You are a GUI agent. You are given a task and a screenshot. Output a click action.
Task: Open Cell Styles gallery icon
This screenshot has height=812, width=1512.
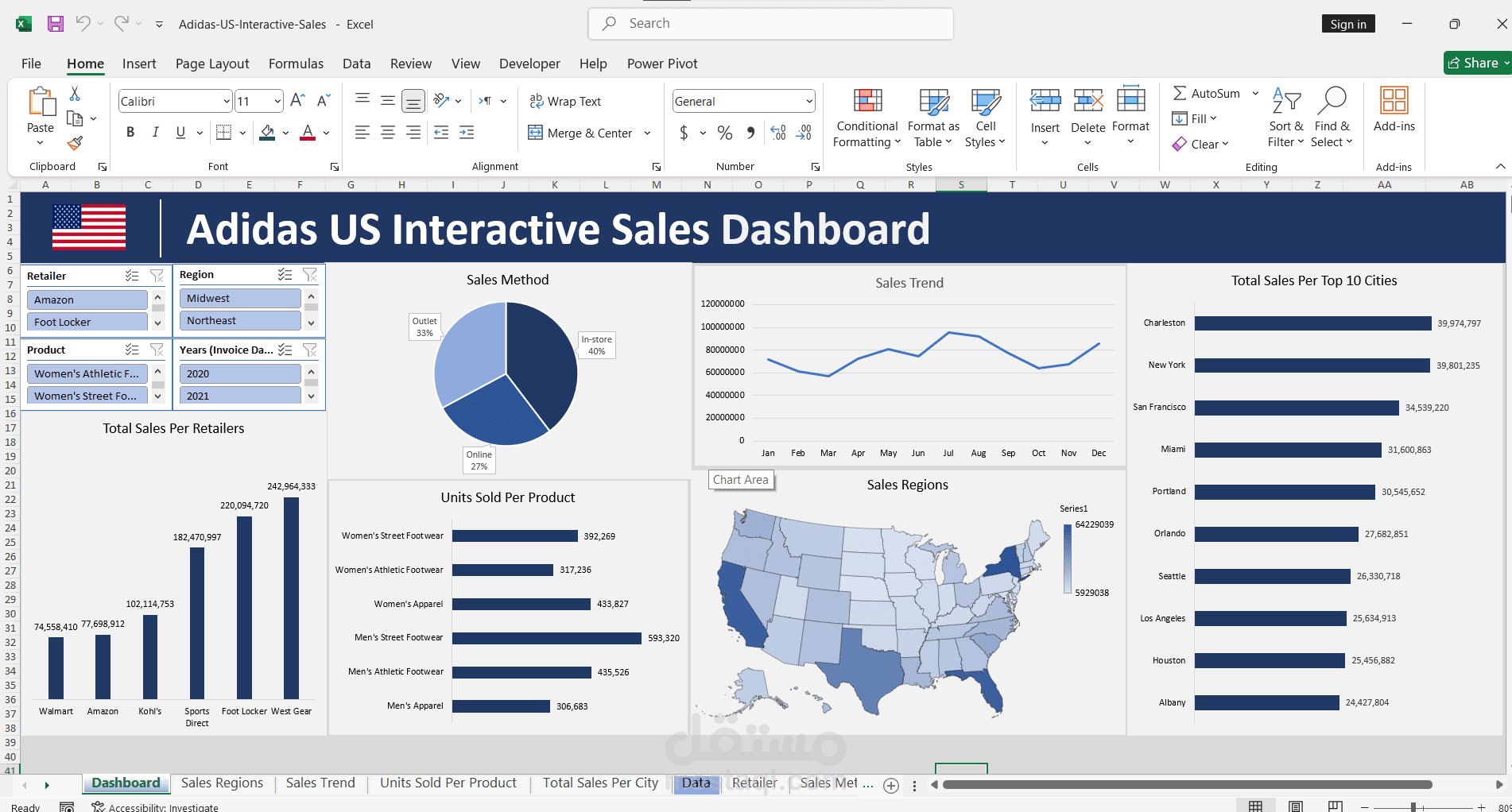(x=986, y=101)
